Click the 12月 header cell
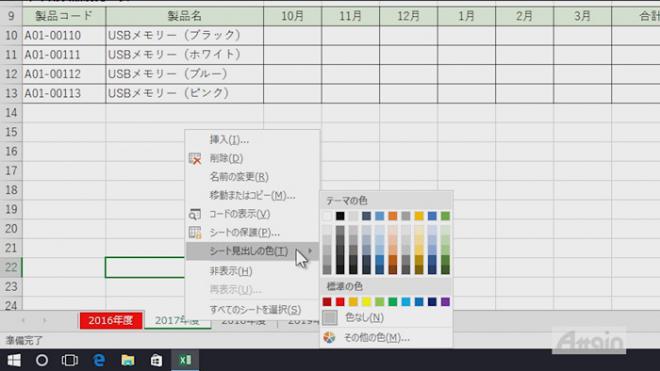This screenshot has height=371, width=660. point(409,16)
